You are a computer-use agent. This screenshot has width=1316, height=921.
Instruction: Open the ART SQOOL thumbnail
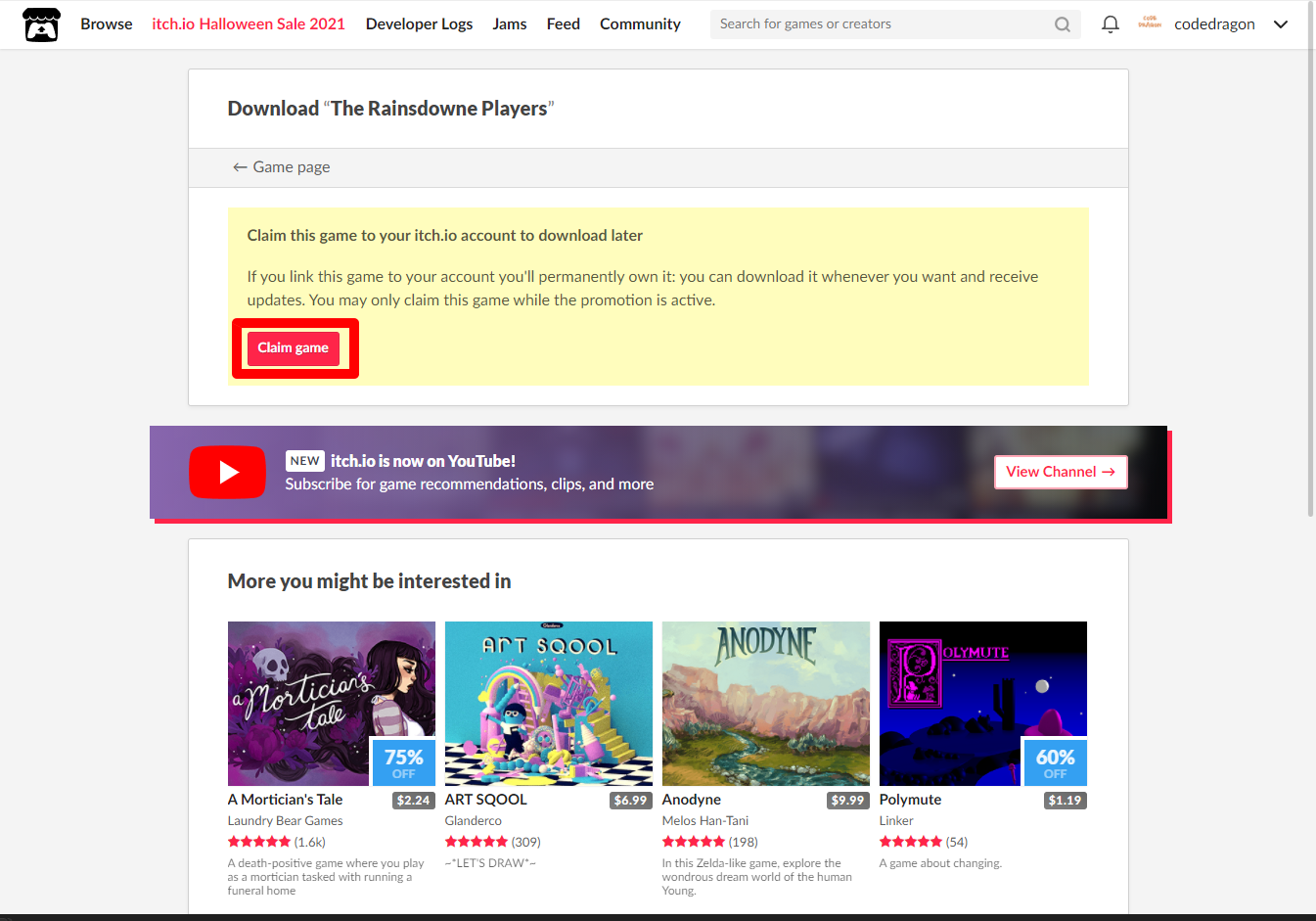point(549,704)
